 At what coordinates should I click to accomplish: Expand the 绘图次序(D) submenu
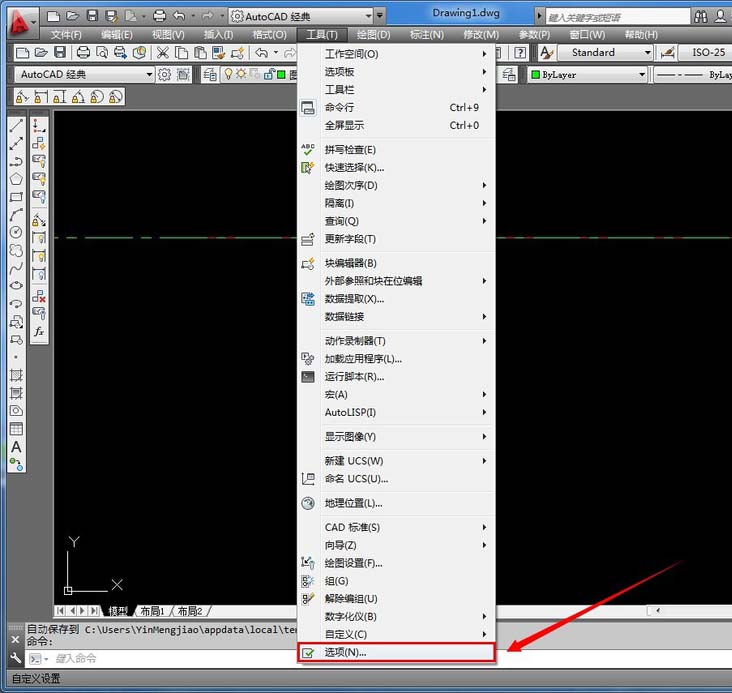(396, 185)
